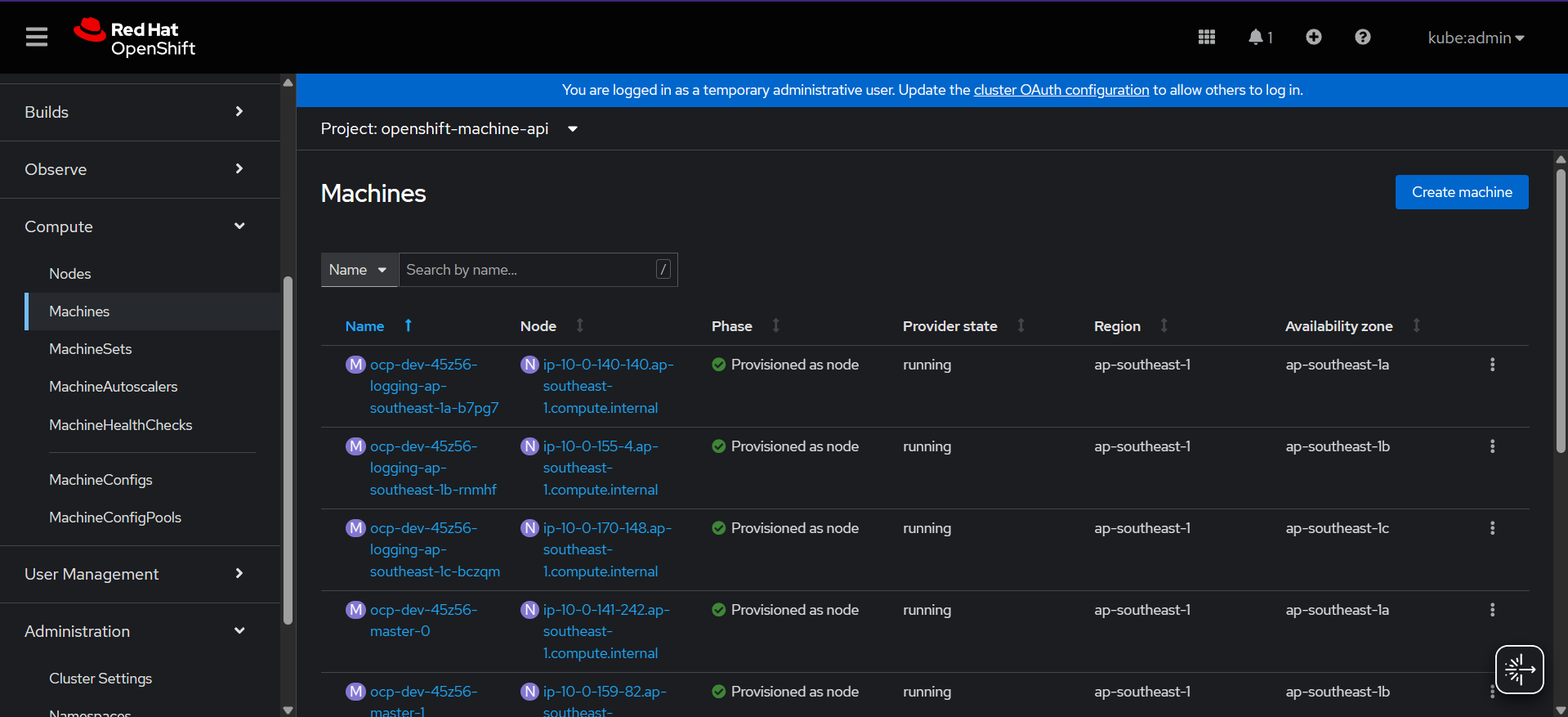Sort by Node column icon
Screen dimensions: 1568x717
(580, 325)
